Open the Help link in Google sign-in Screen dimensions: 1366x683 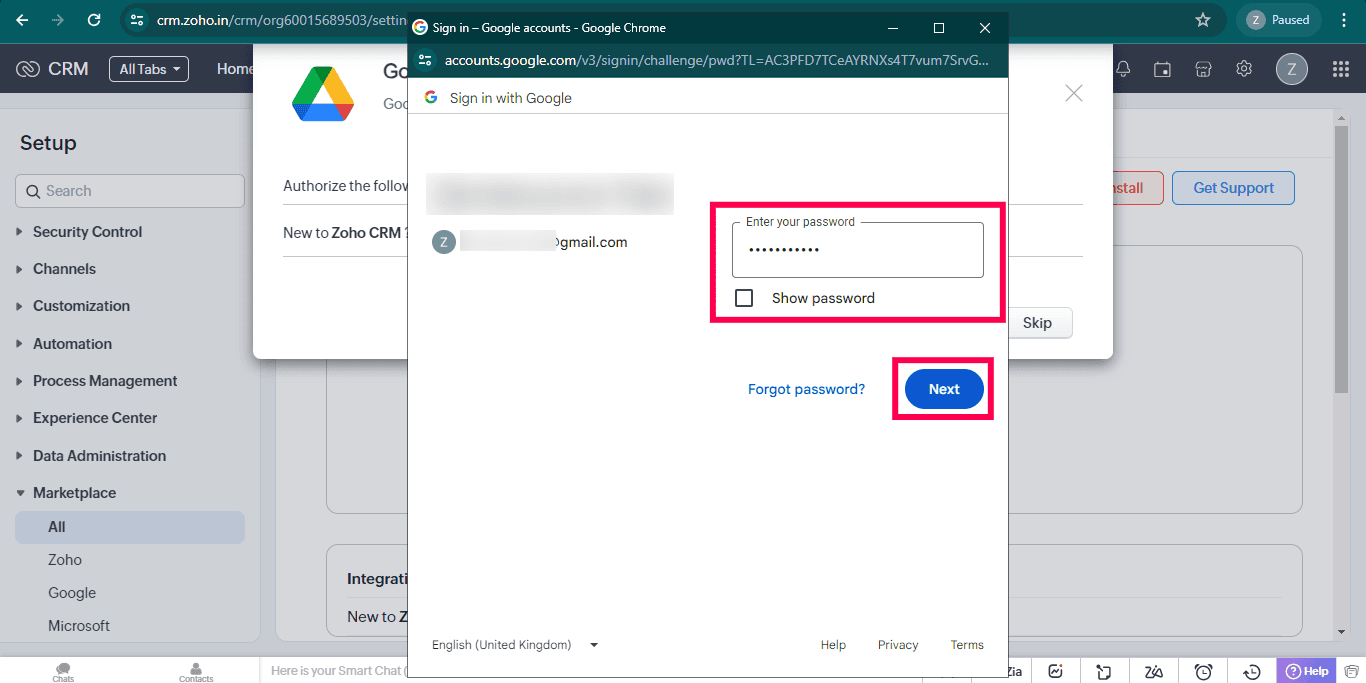833,645
